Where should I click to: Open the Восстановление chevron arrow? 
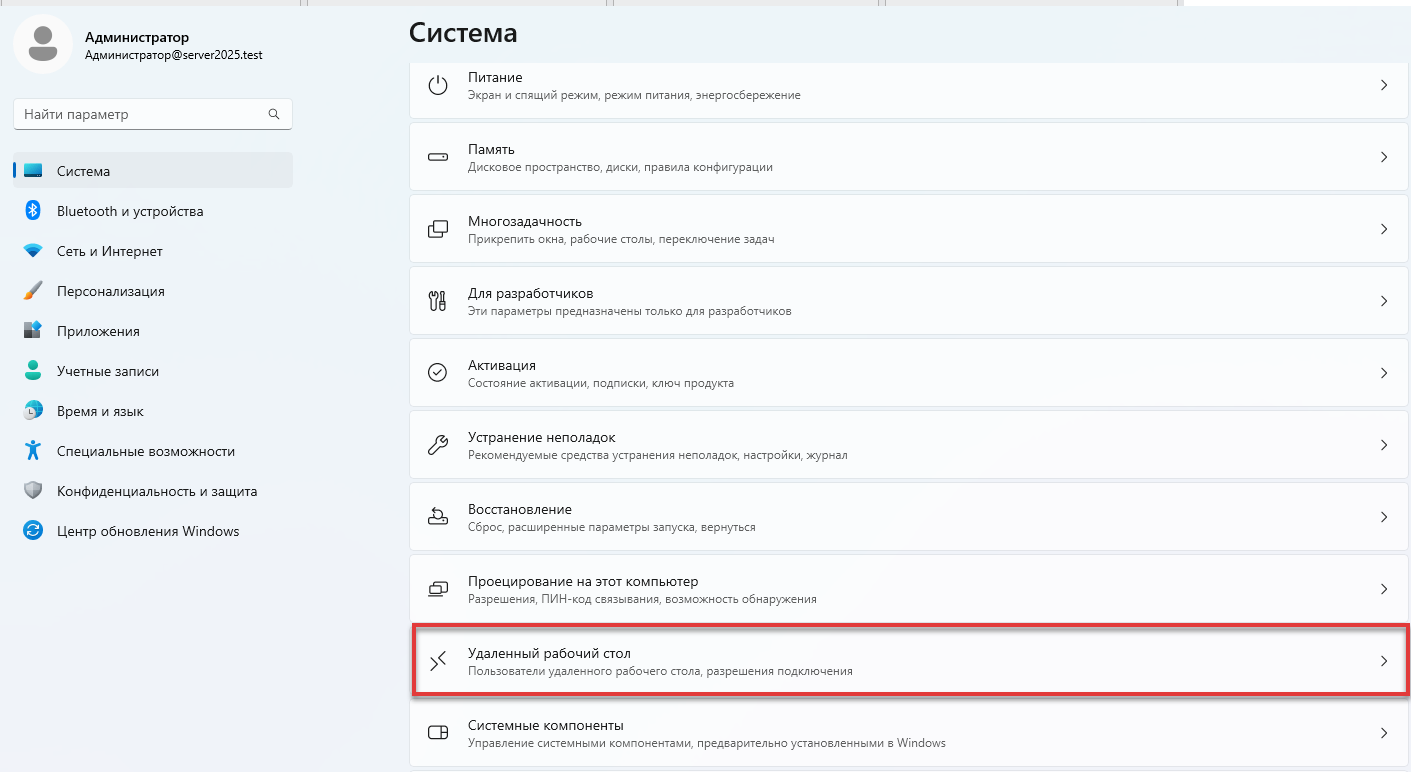(1384, 517)
